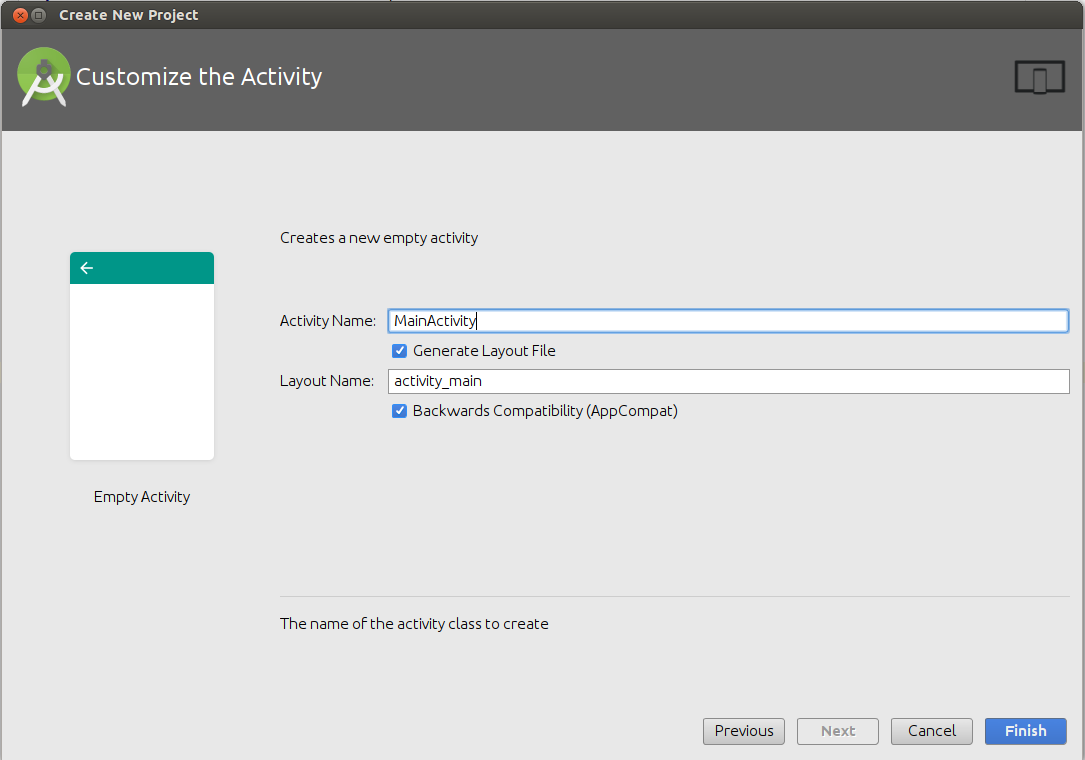Viewport: 1085px width, 760px height.
Task: Click the activity class name help text
Action: coord(414,624)
